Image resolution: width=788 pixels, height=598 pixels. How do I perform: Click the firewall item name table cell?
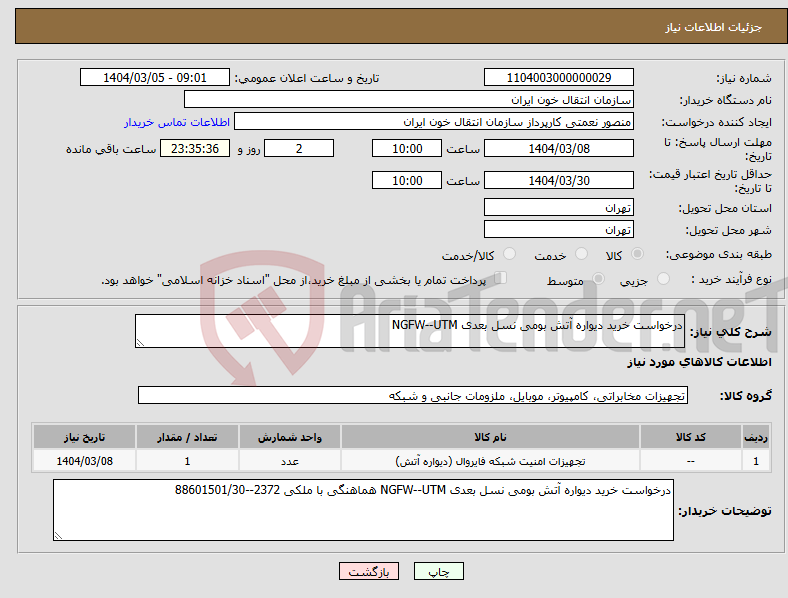pos(490,461)
